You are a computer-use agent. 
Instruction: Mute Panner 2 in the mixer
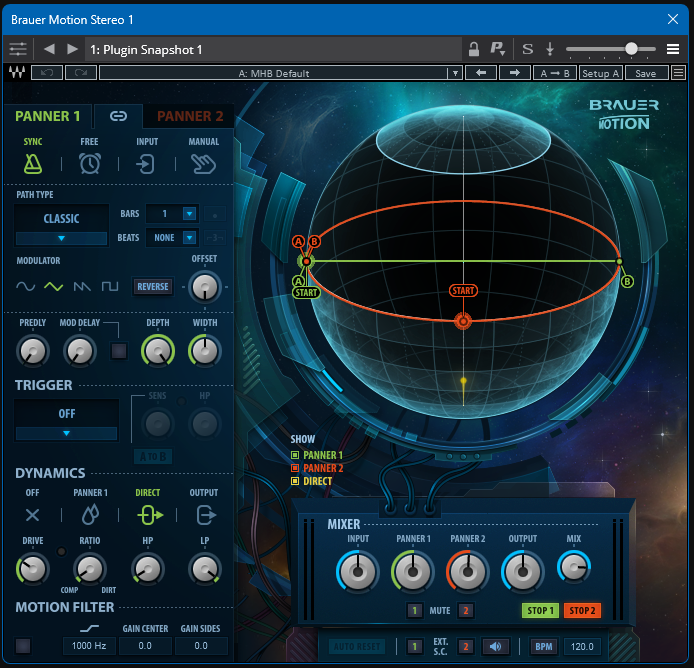(x=466, y=610)
